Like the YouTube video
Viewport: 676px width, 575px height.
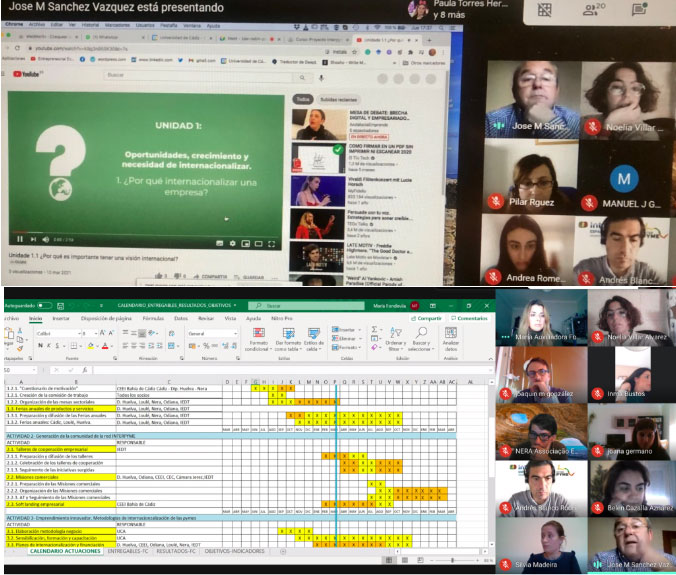coord(161,275)
